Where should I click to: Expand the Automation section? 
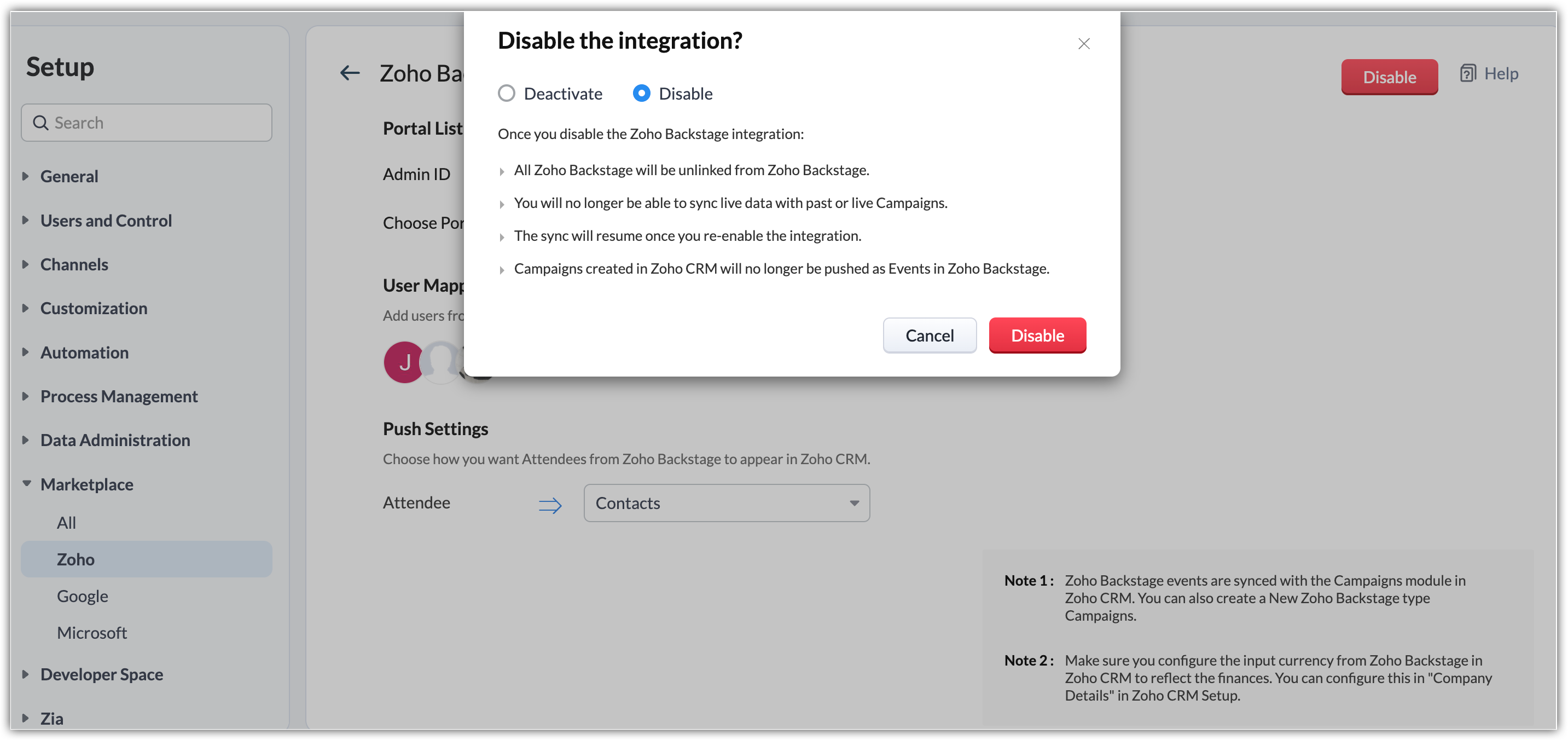point(26,352)
